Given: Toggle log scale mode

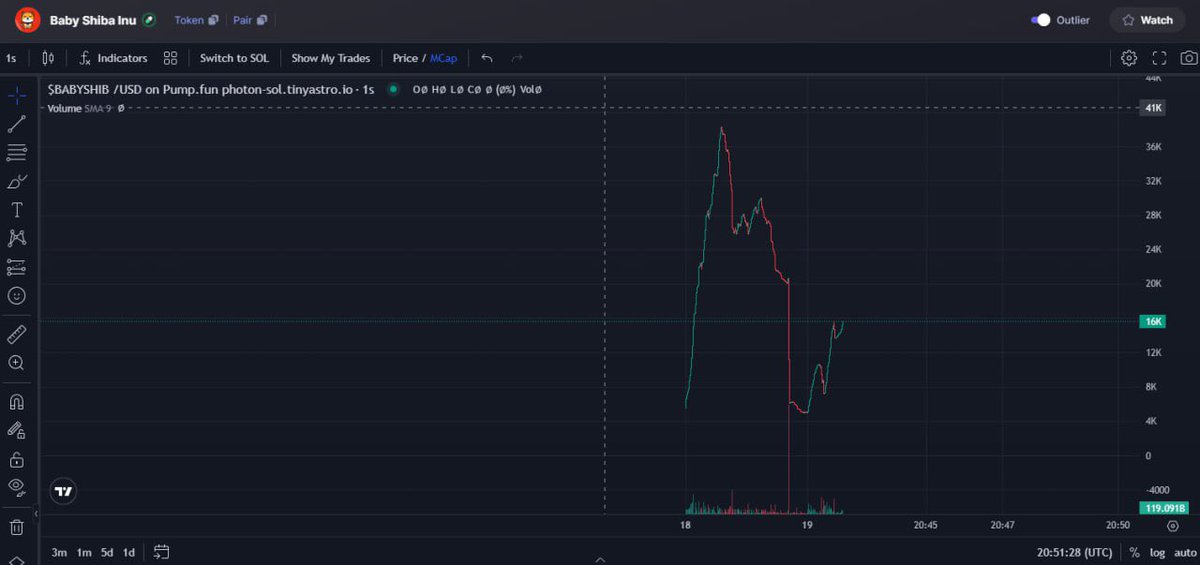Looking at the screenshot, I should tap(1157, 552).
